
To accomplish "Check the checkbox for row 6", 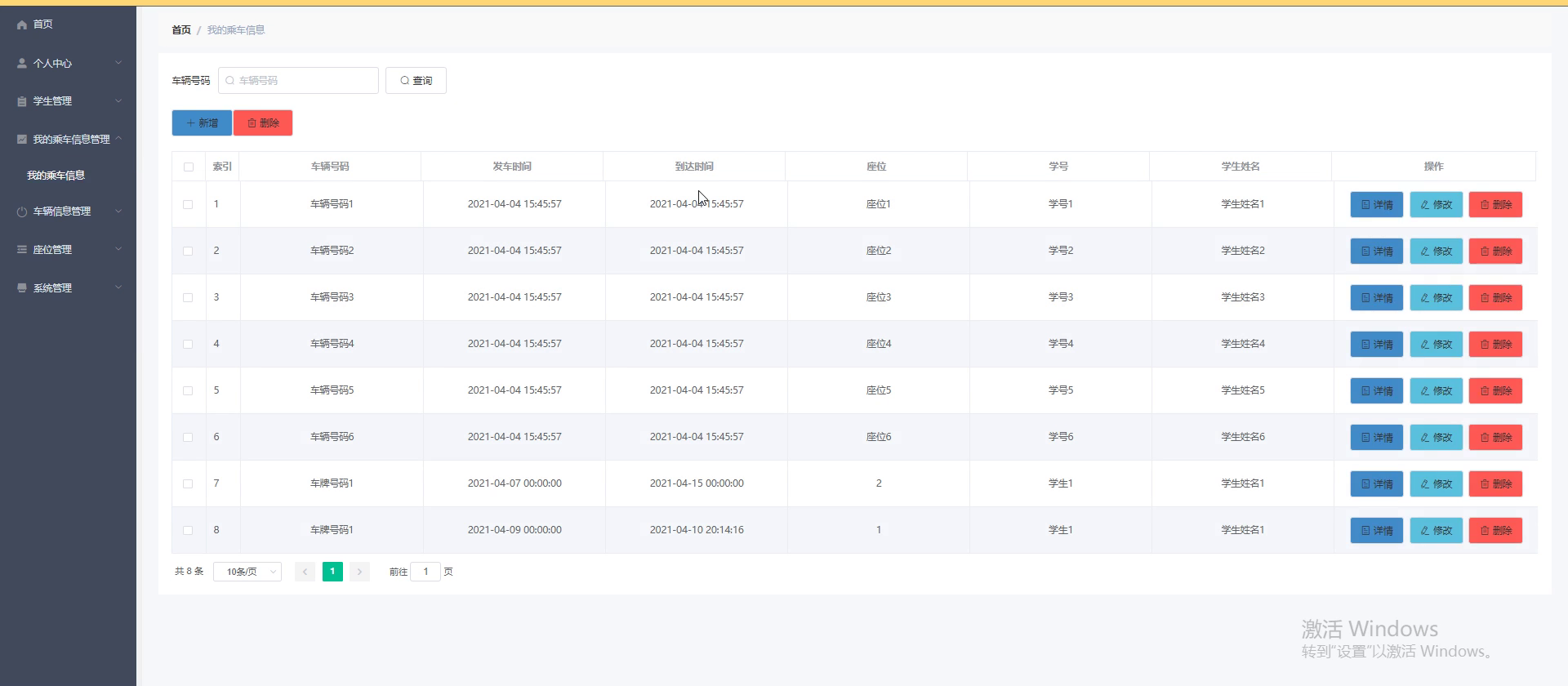I will click(188, 437).
